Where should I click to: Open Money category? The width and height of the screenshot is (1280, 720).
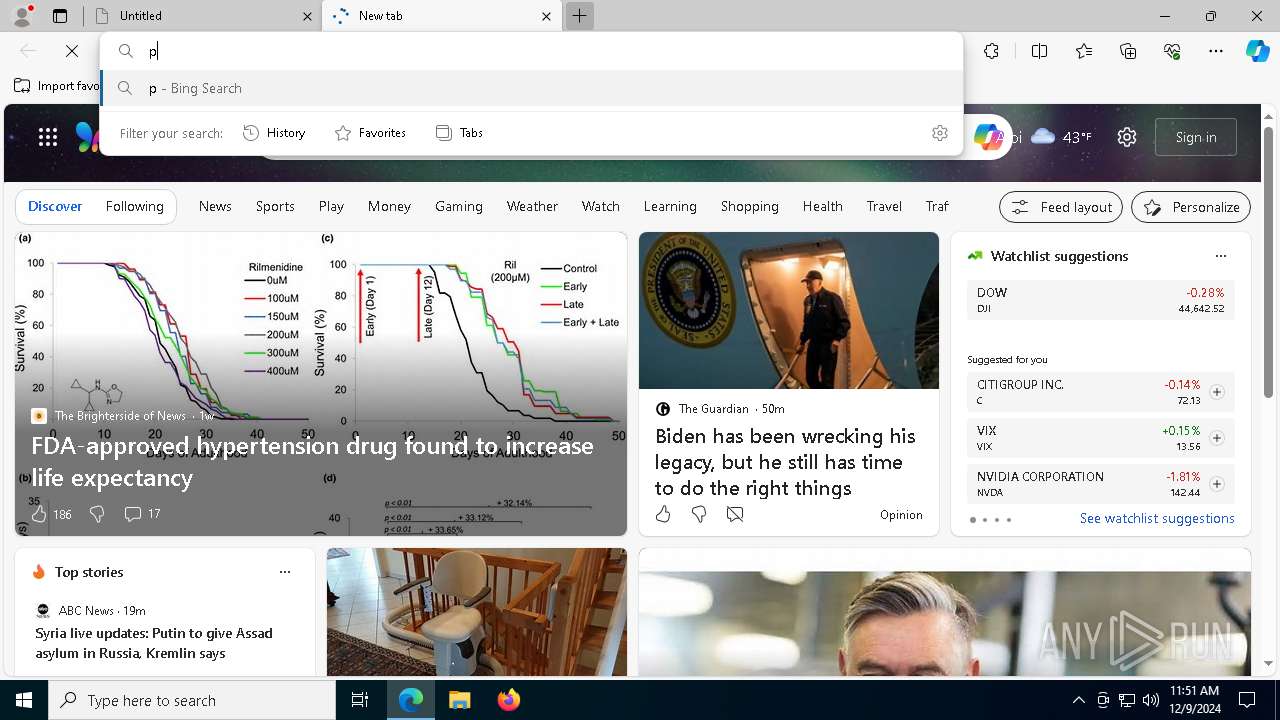point(389,206)
